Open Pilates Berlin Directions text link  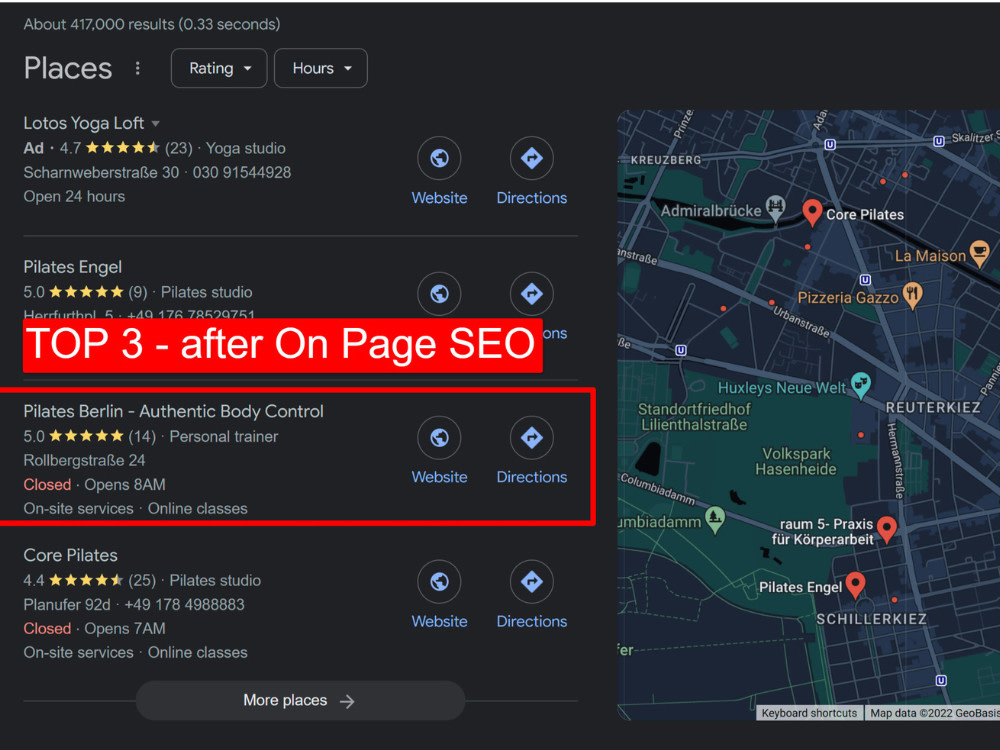click(532, 477)
